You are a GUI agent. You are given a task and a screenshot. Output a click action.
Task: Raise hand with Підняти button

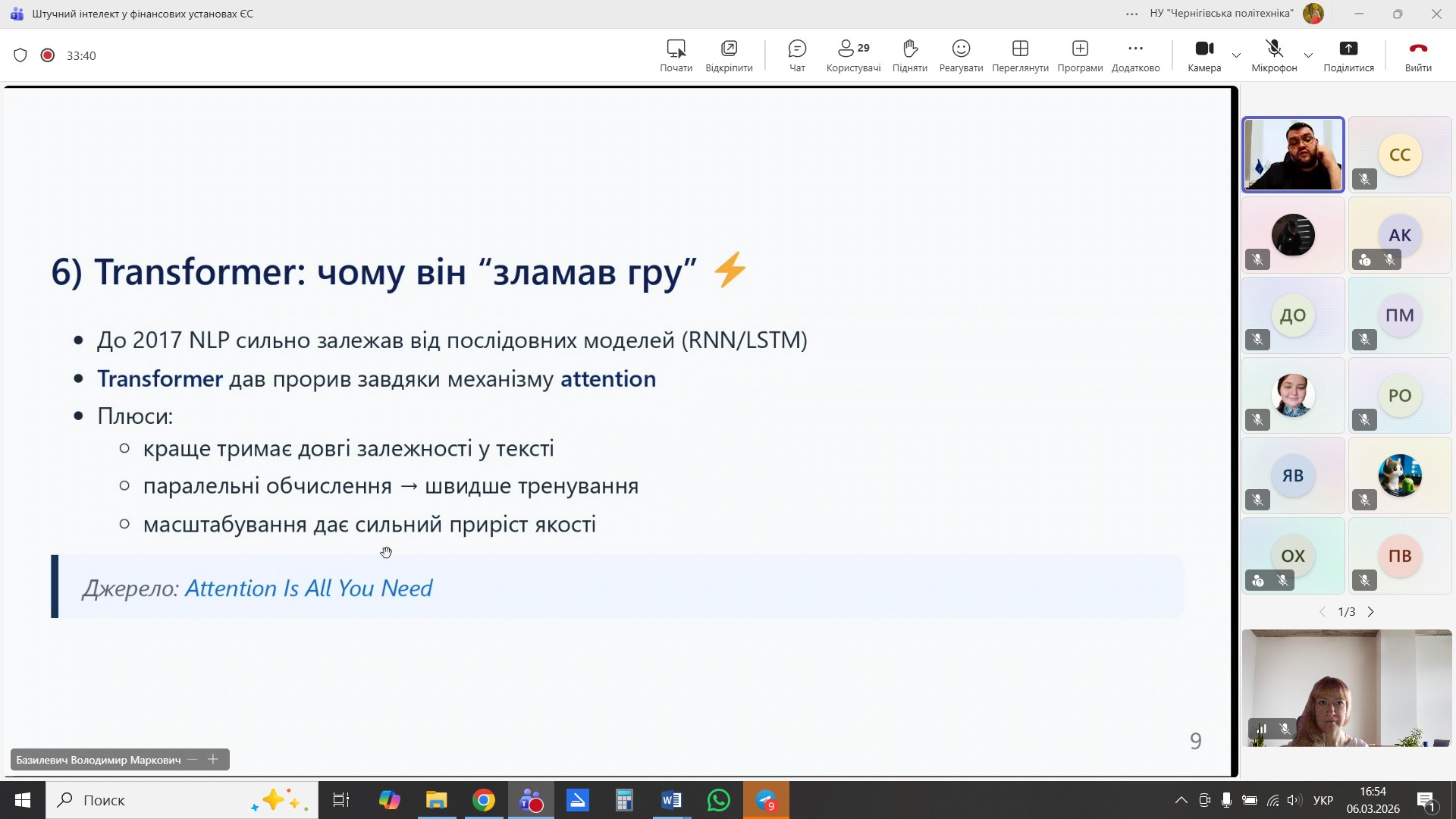click(909, 55)
